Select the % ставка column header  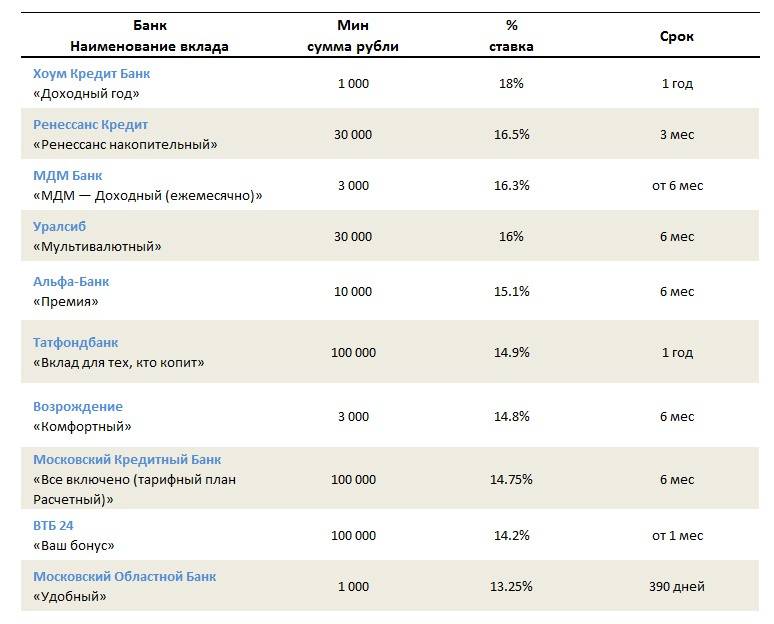coord(511,36)
